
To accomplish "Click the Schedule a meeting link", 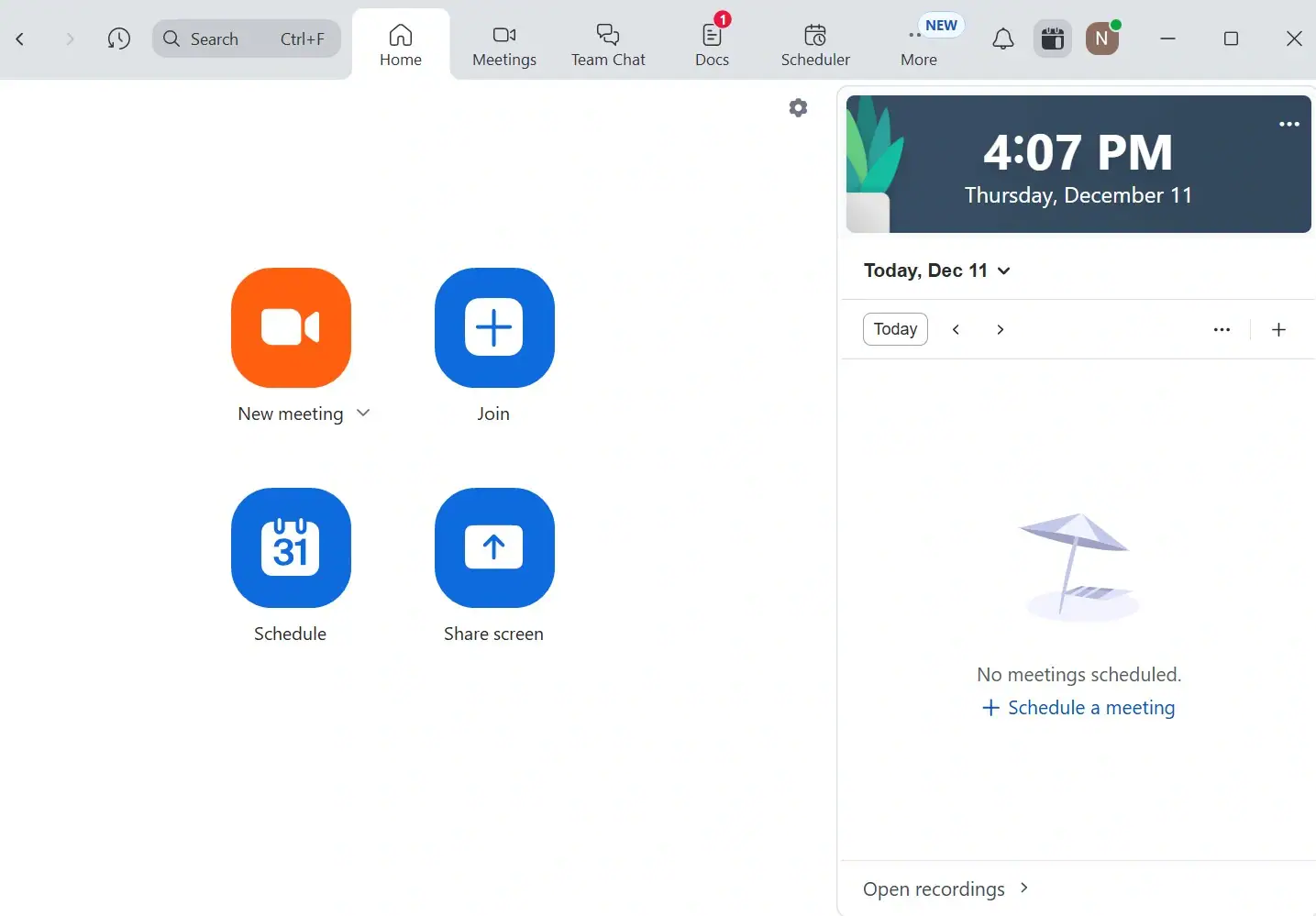I will (x=1078, y=708).
